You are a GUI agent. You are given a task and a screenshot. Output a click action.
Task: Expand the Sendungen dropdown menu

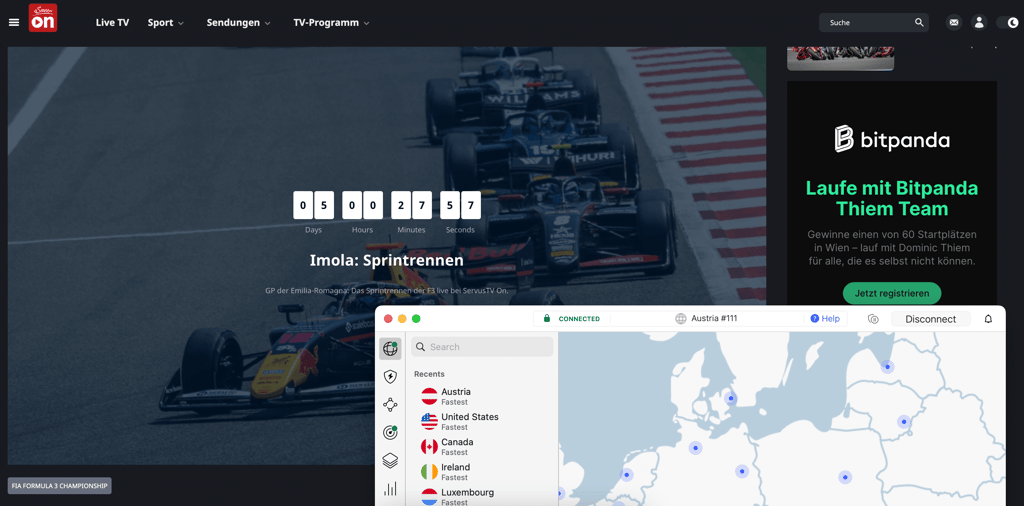(x=238, y=22)
